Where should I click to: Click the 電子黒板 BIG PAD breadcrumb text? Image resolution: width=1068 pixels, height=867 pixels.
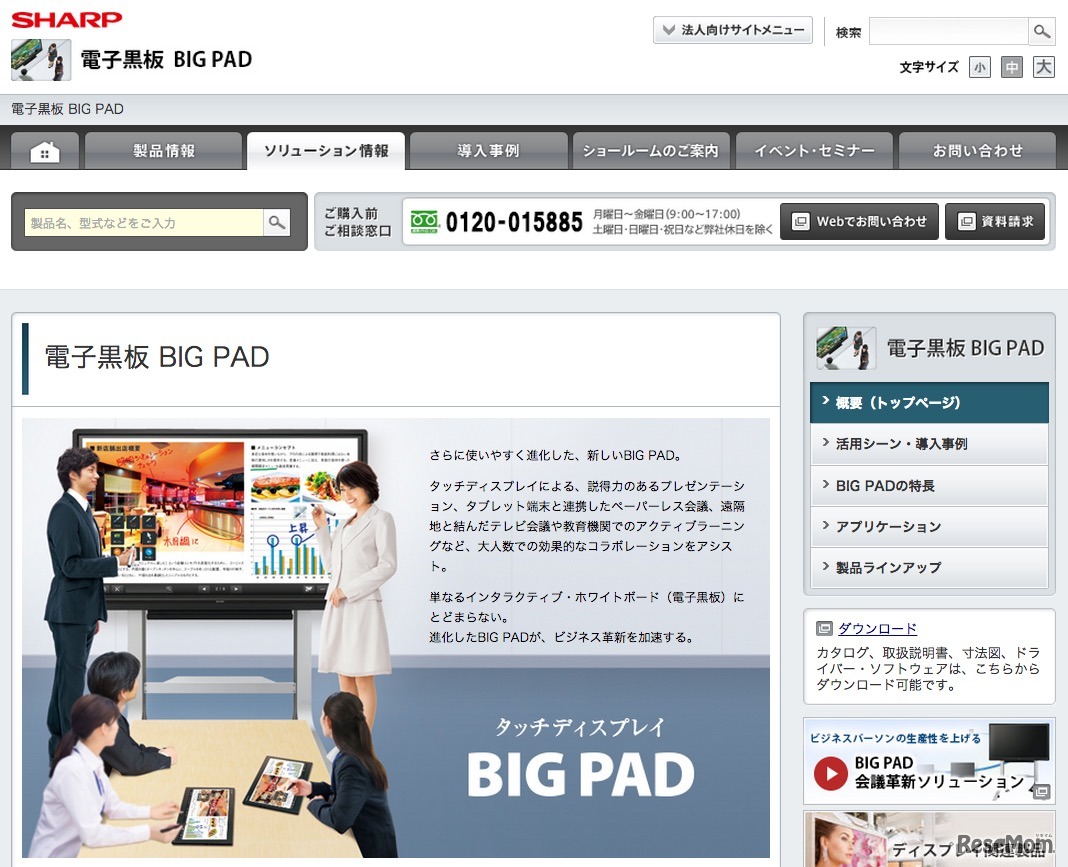coord(67,109)
